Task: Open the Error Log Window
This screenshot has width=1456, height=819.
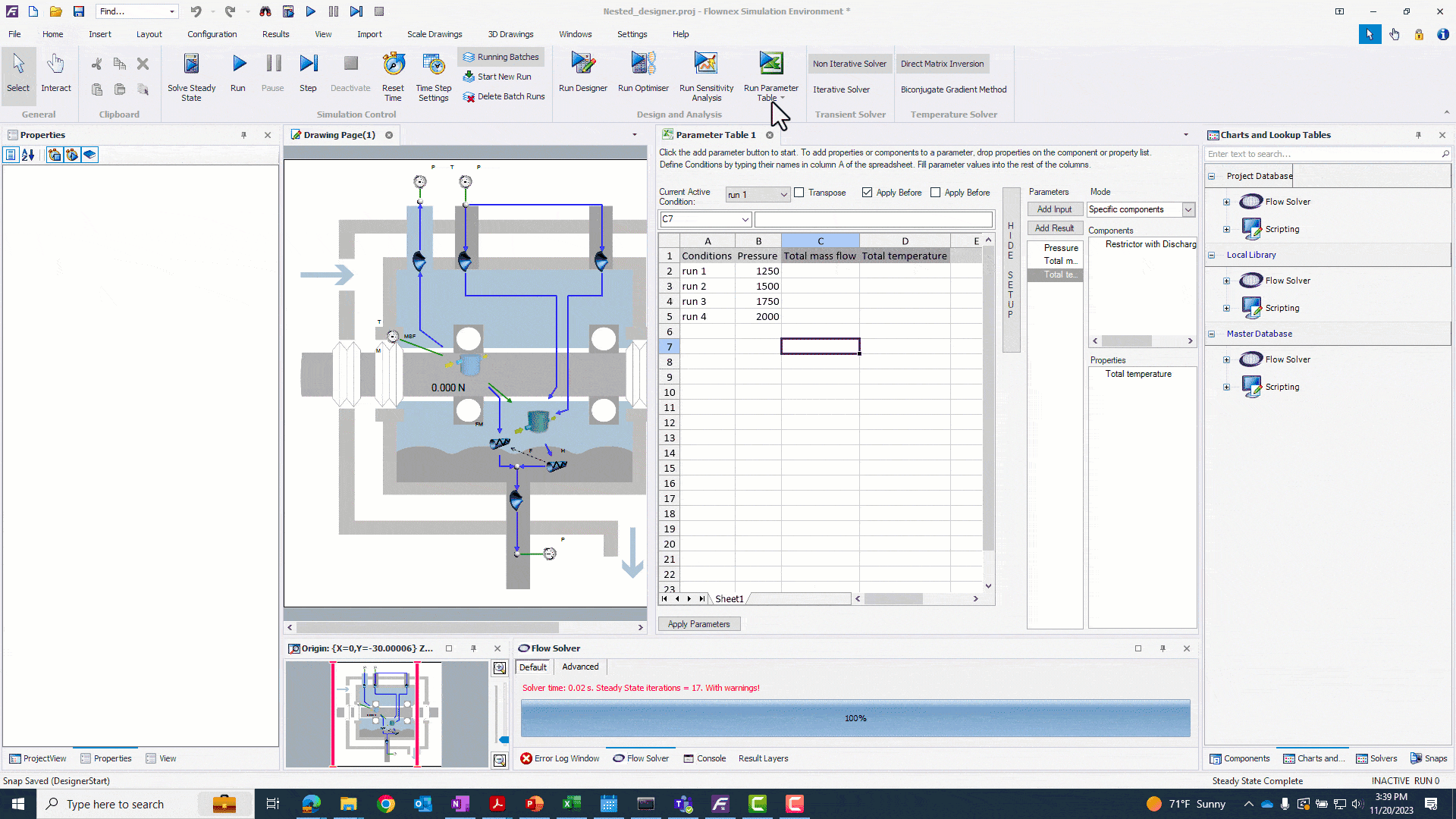Action: (560, 758)
